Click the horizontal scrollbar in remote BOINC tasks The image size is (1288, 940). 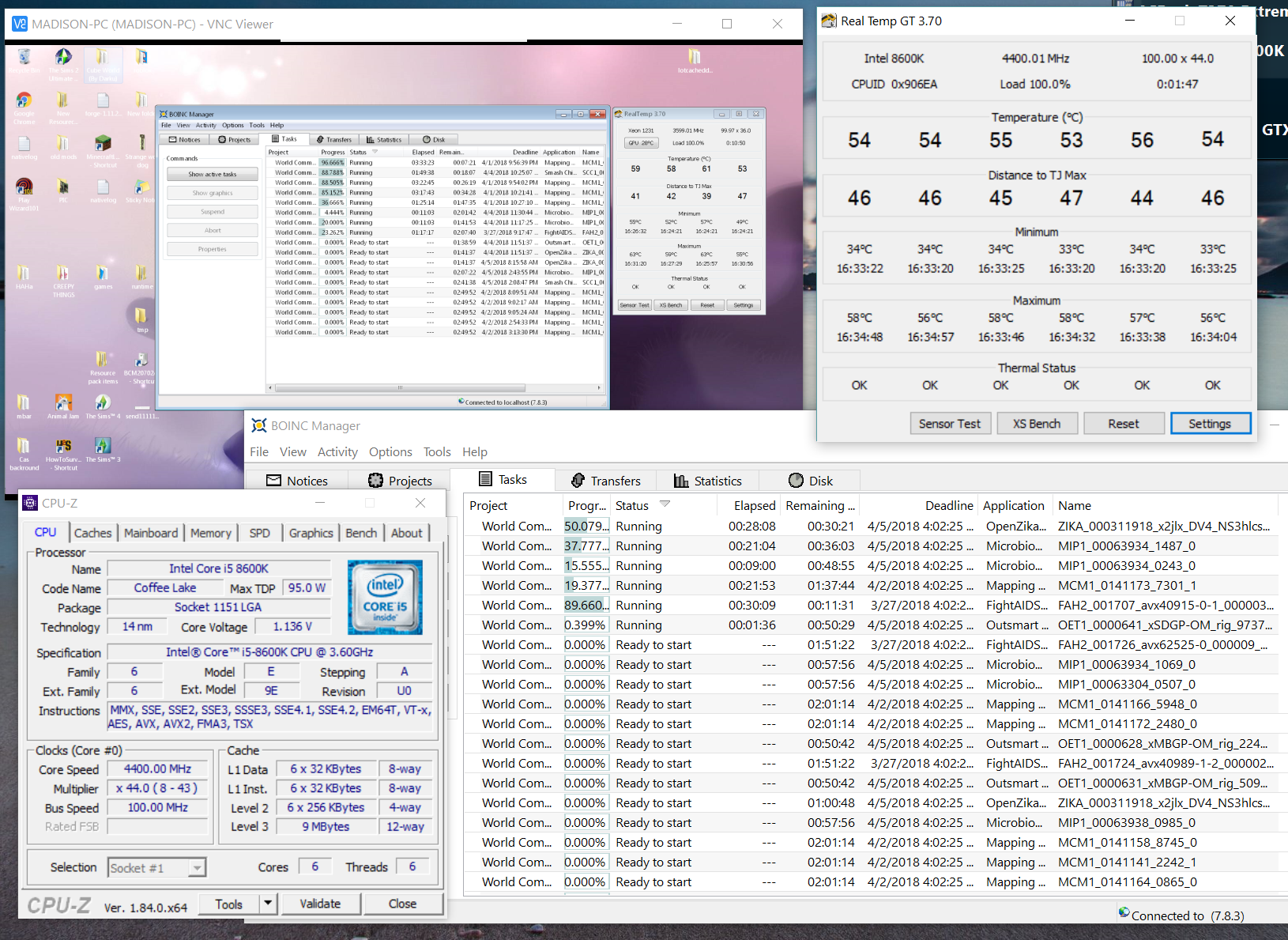399,388
